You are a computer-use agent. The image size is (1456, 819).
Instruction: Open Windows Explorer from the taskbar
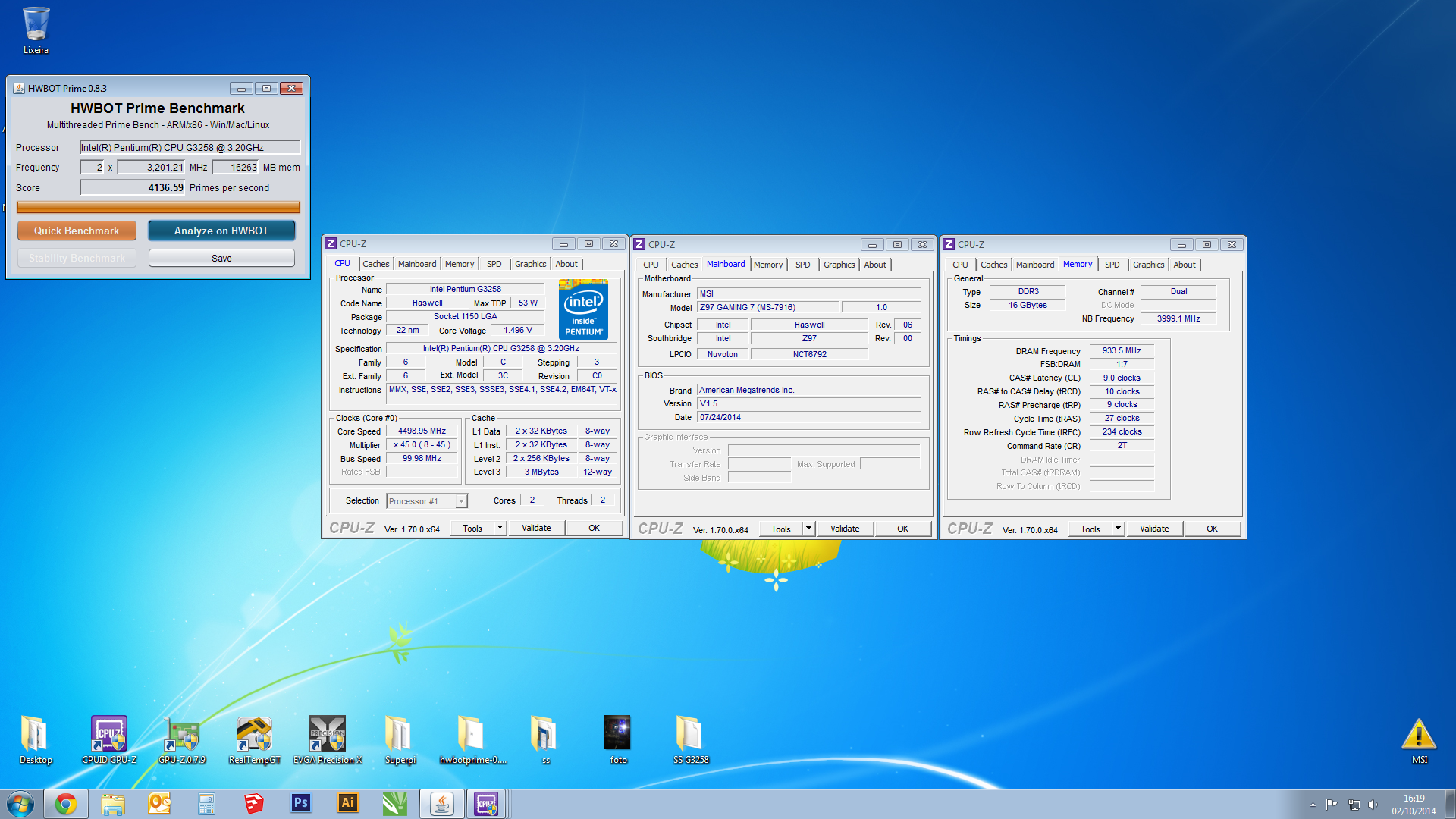(113, 804)
